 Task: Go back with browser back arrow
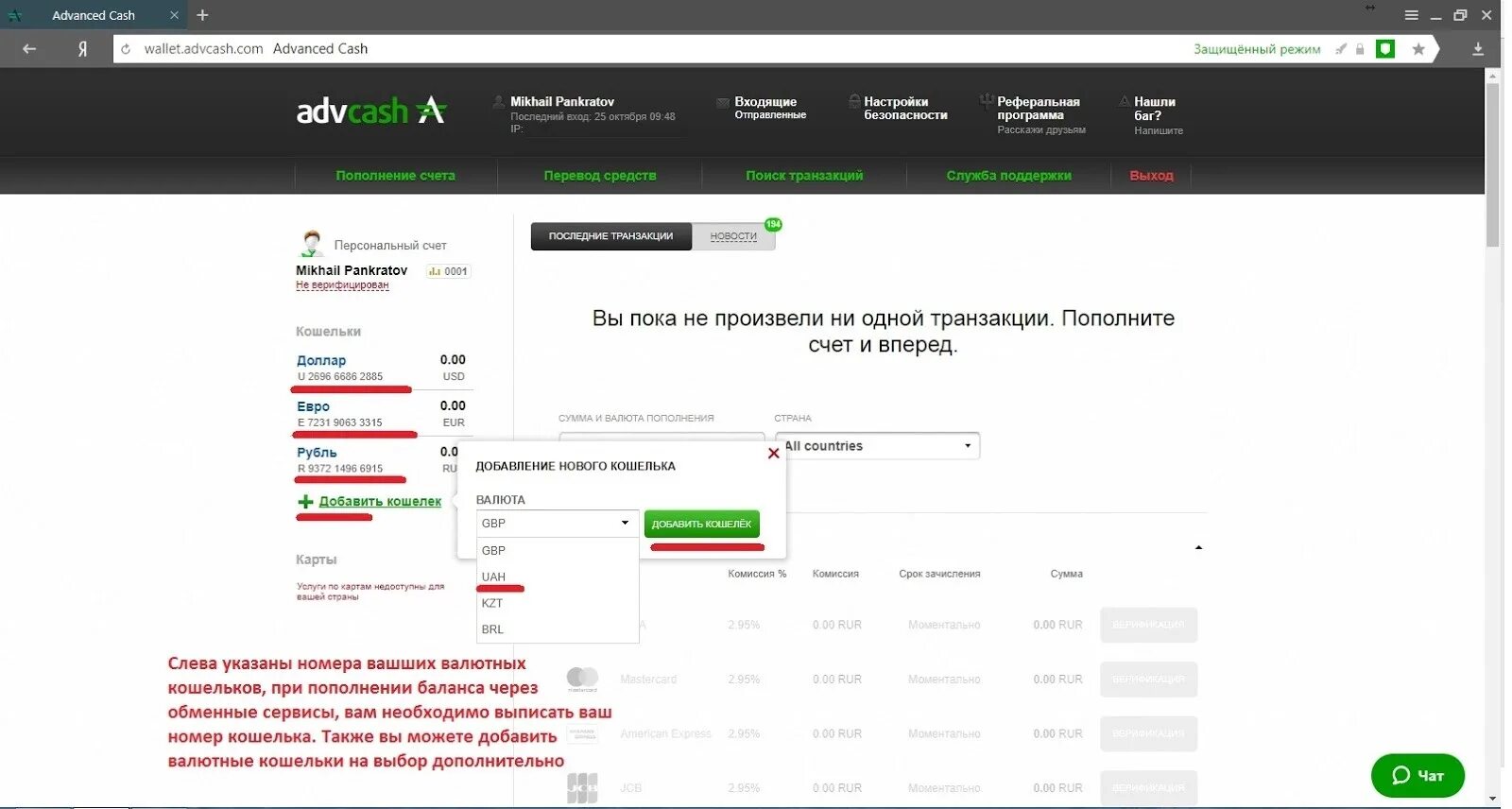(x=29, y=49)
